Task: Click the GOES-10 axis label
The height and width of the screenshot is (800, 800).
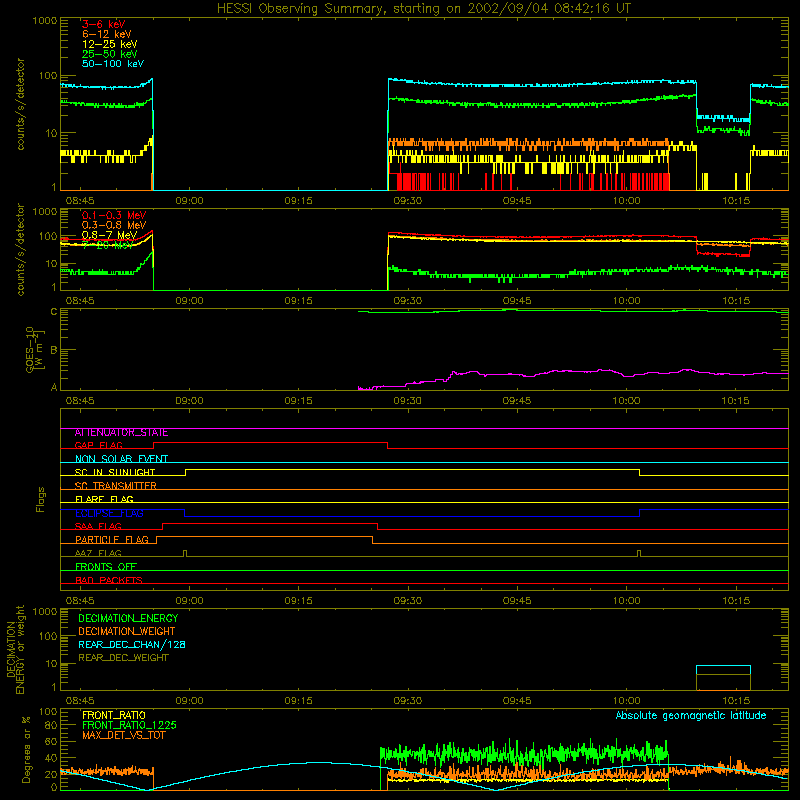Action: click(35, 350)
